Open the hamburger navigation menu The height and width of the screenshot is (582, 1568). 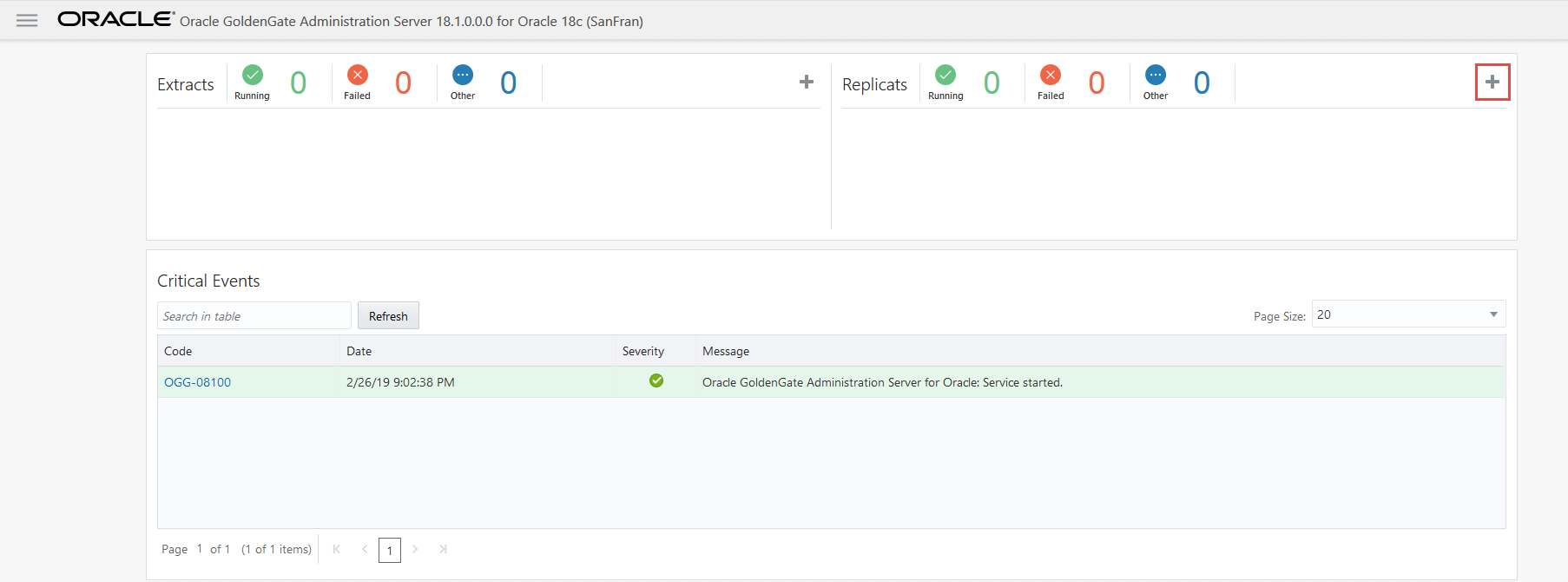pos(27,20)
